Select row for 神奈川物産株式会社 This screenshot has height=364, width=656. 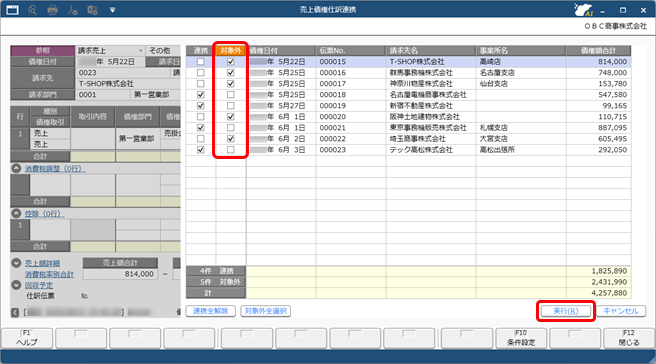409,84
